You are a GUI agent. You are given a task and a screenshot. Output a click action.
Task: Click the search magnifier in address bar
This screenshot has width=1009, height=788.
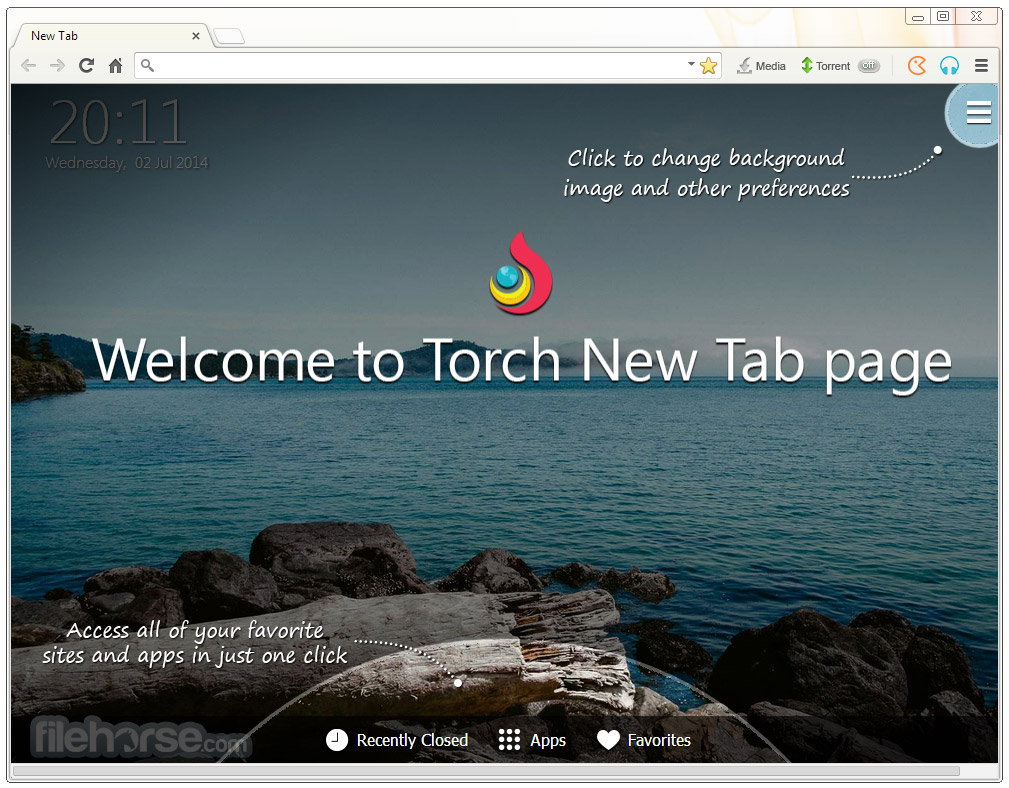(x=147, y=66)
